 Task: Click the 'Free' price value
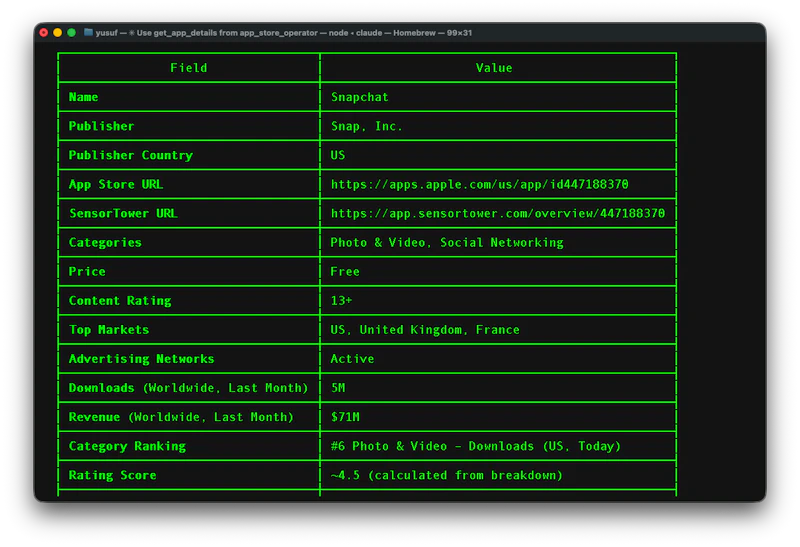[345, 271]
